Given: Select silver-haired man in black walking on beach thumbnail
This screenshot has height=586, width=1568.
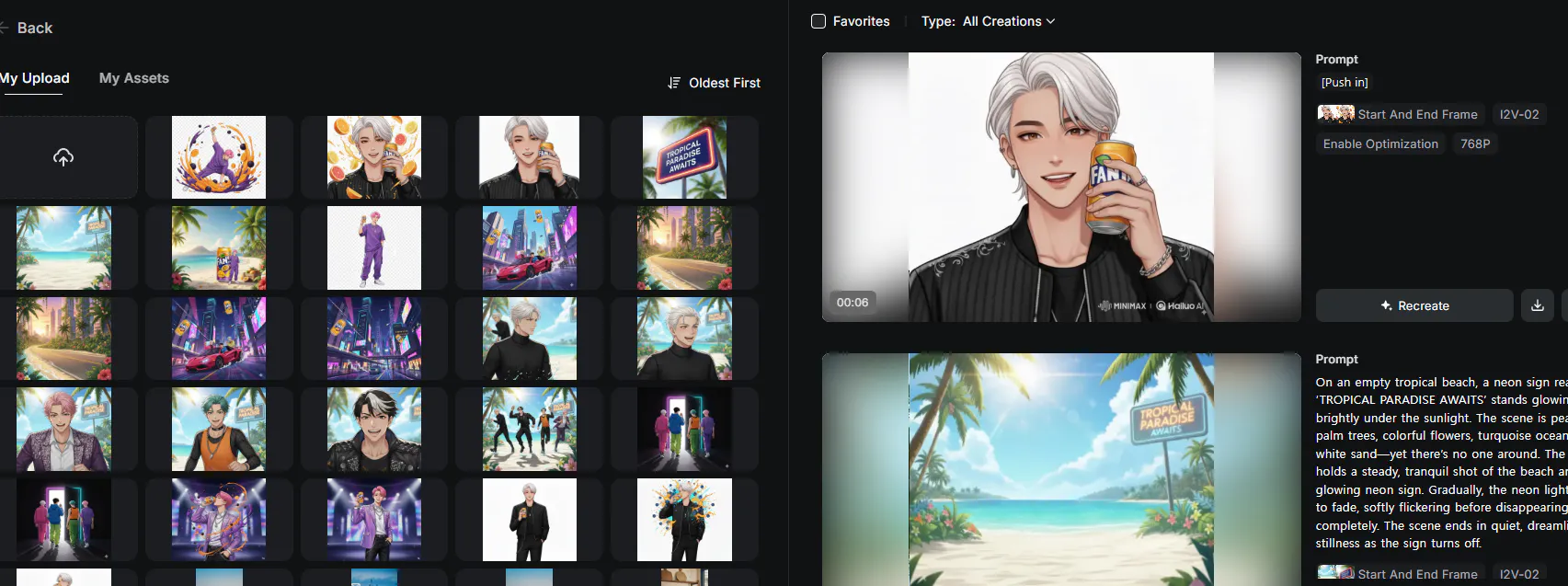Looking at the screenshot, I should (x=530, y=339).
